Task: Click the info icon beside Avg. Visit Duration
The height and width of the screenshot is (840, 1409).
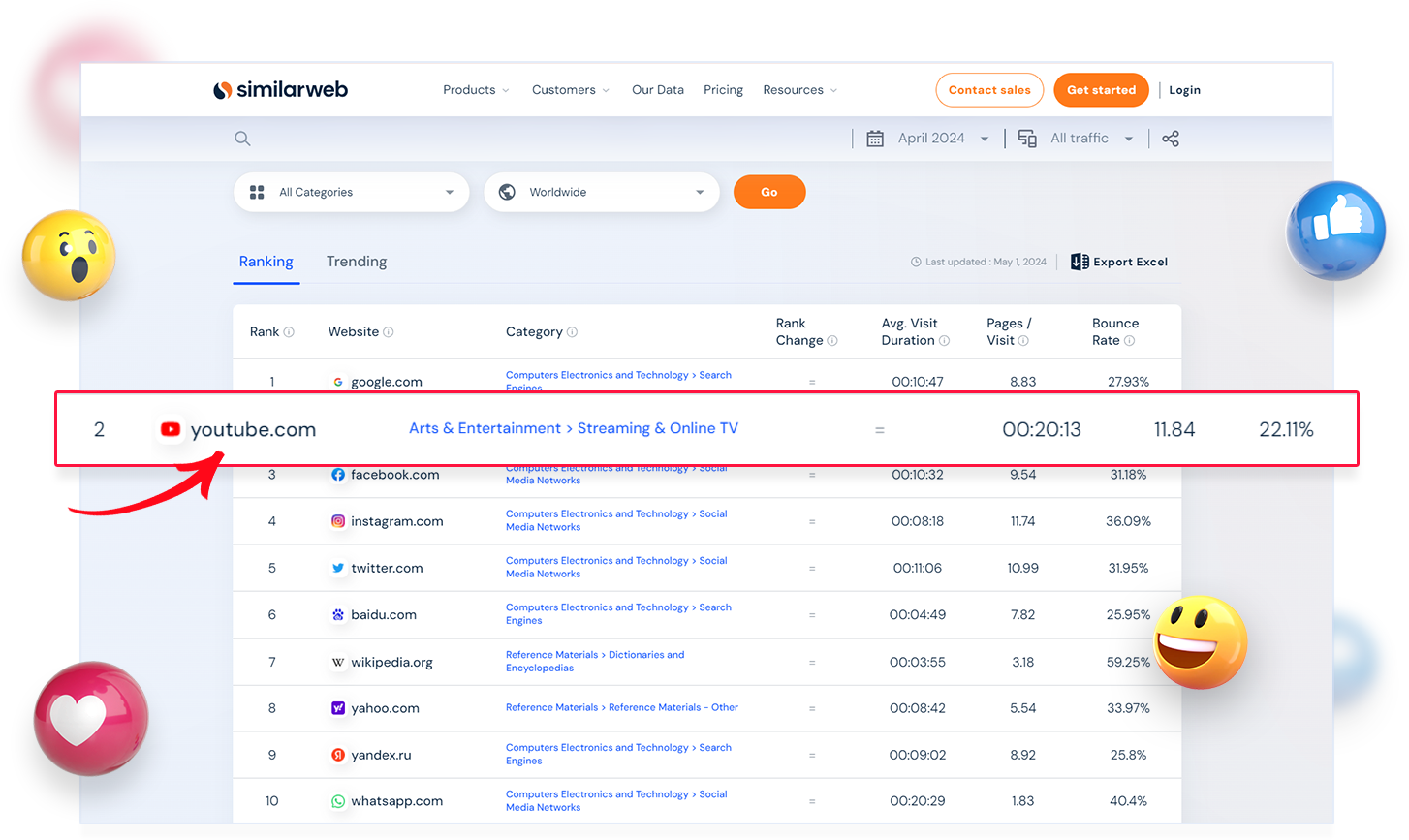Action: click(944, 341)
